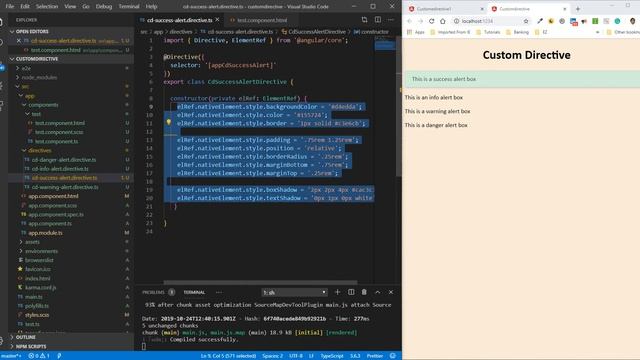This screenshot has height=360, width=640.
Task: Switch to the PROBLEMS panel tab
Action: (153, 292)
